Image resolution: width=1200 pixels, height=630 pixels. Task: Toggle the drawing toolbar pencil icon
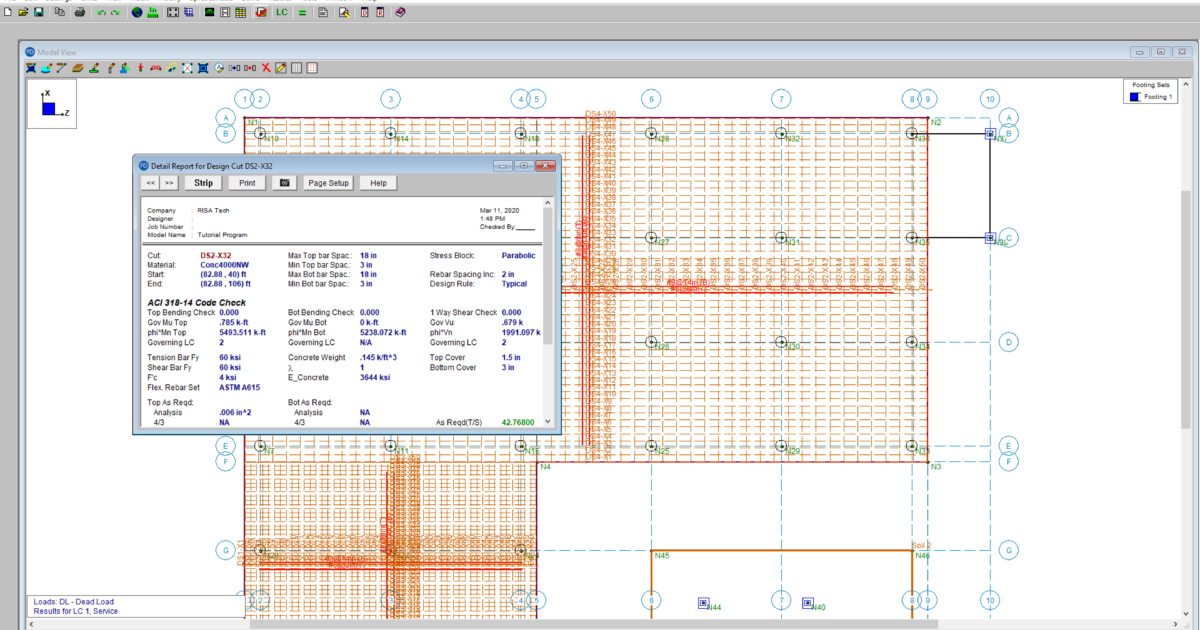281,68
